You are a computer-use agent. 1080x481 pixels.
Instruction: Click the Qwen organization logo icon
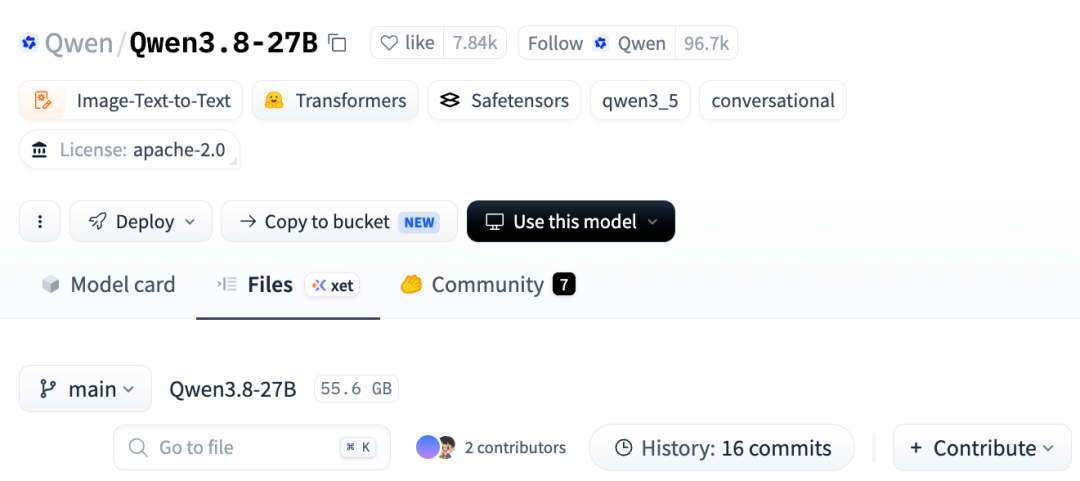(x=28, y=43)
